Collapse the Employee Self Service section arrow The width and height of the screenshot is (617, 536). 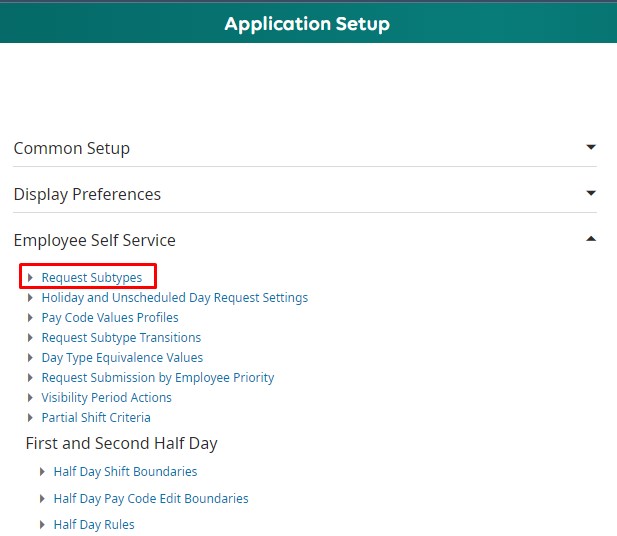[x=590, y=240]
